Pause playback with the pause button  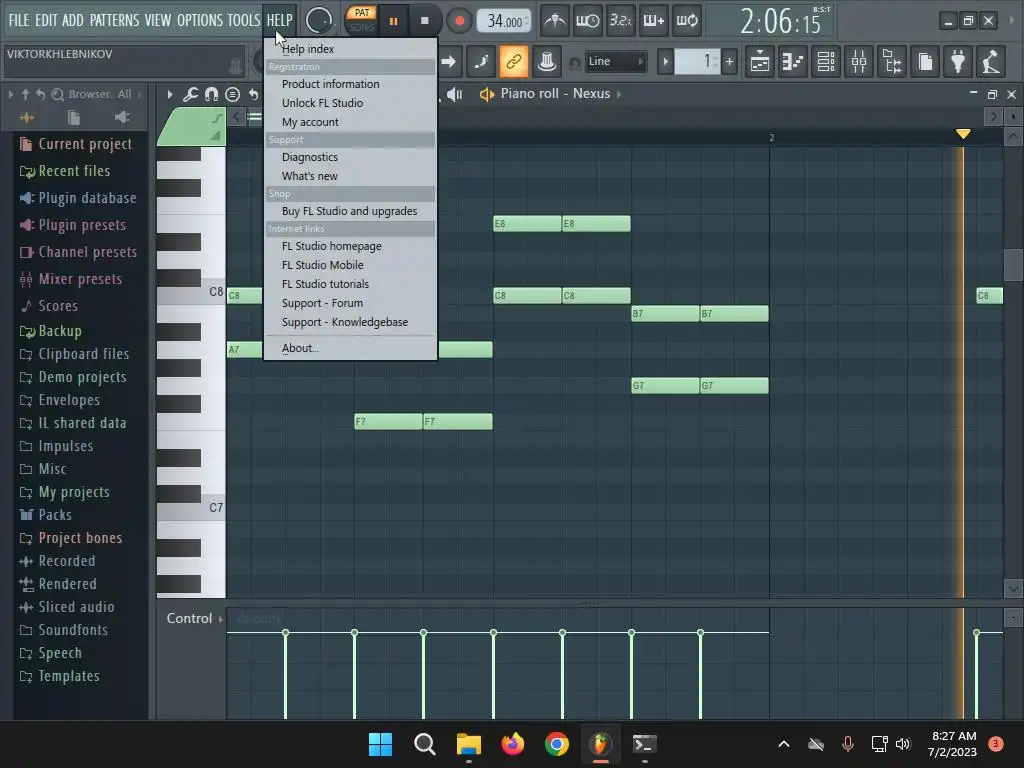(393, 21)
